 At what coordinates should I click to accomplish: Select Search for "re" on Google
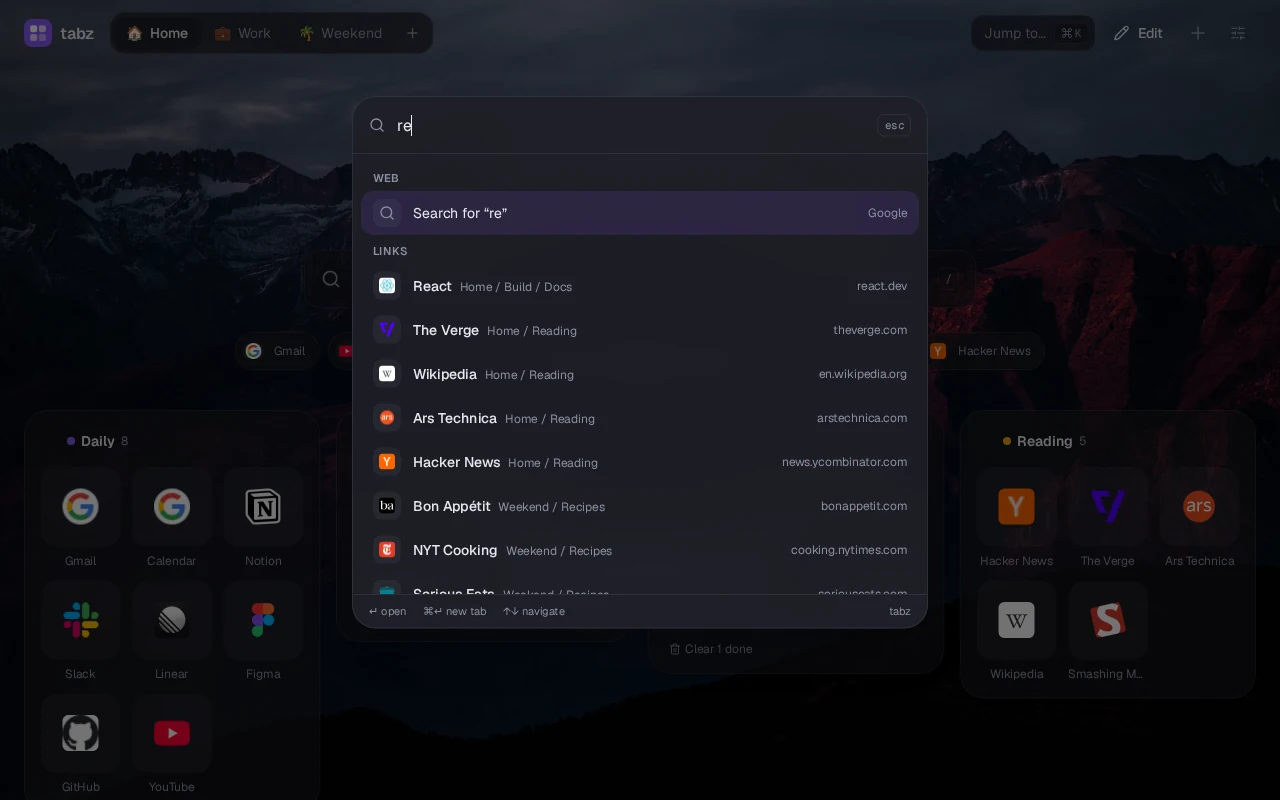pos(640,213)
